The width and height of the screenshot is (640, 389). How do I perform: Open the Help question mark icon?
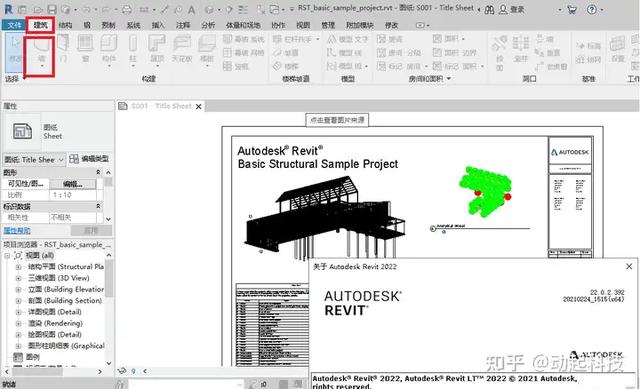coord(591,9)
